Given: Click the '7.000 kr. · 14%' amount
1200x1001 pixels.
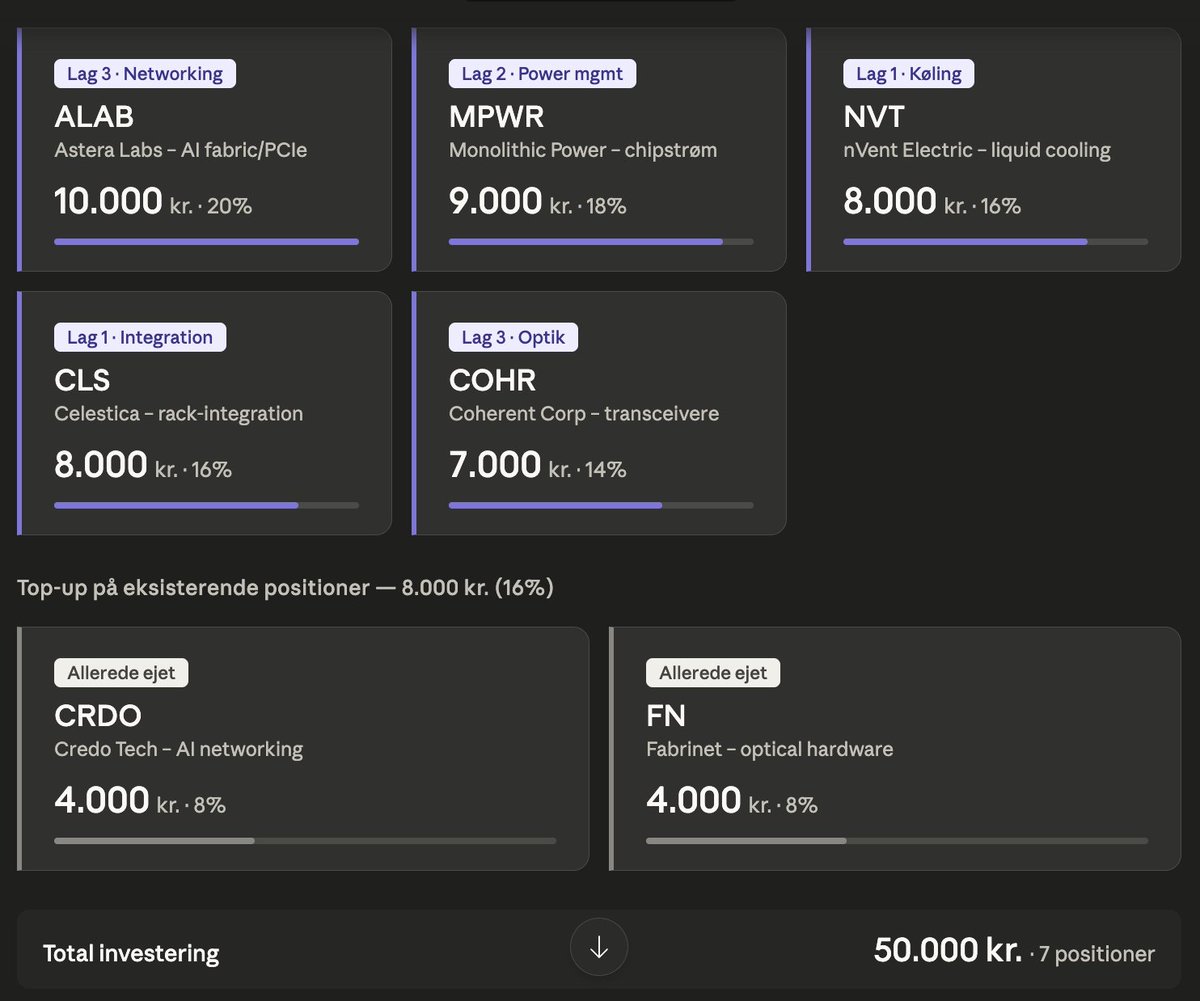Looking at the screenshot, I should tap(538, 466).
